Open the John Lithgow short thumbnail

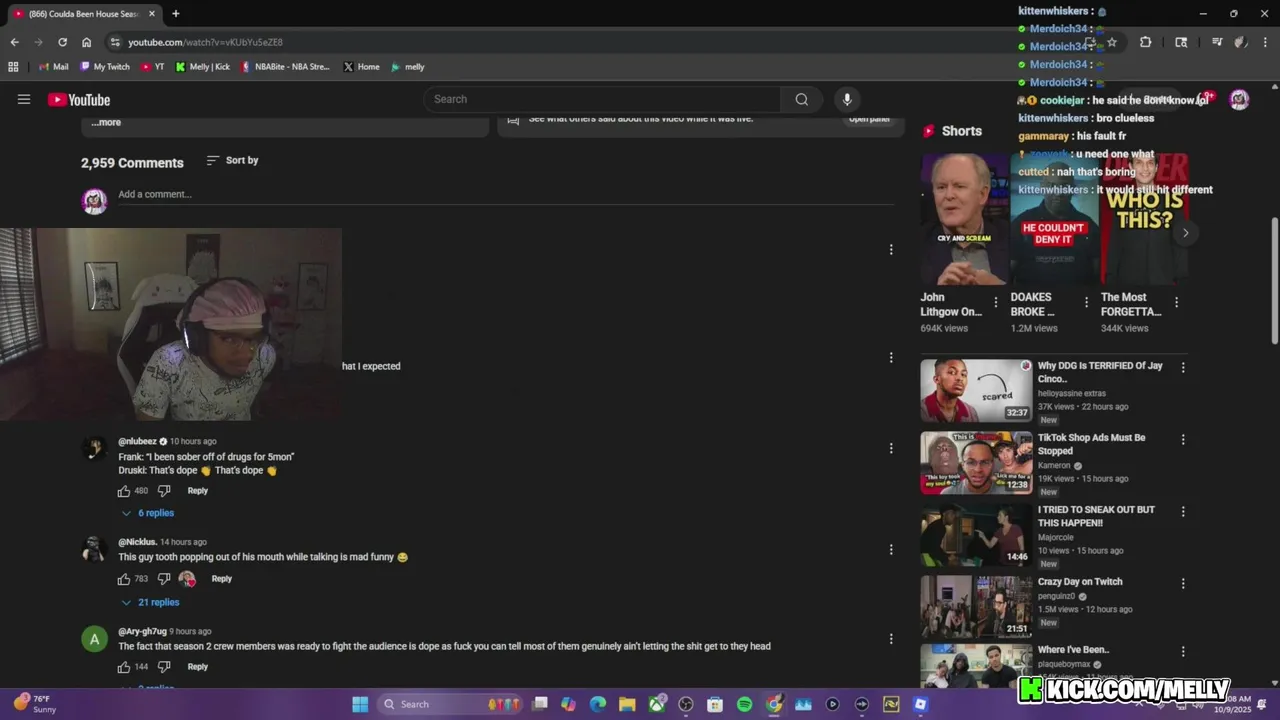pyautogui.click(x=965, y=218)
